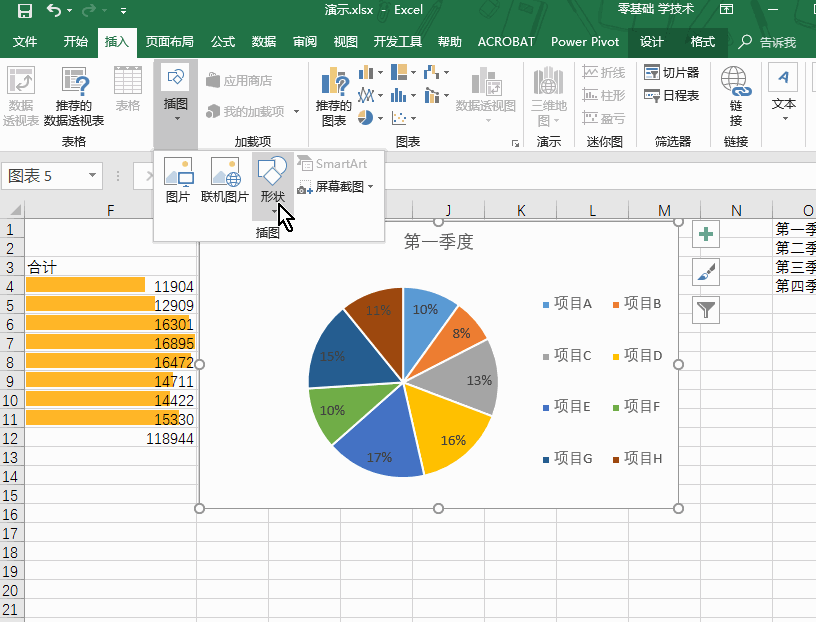
Task: Open charts dialog launcher in 图表 group
Action: [x=515, y=143]
